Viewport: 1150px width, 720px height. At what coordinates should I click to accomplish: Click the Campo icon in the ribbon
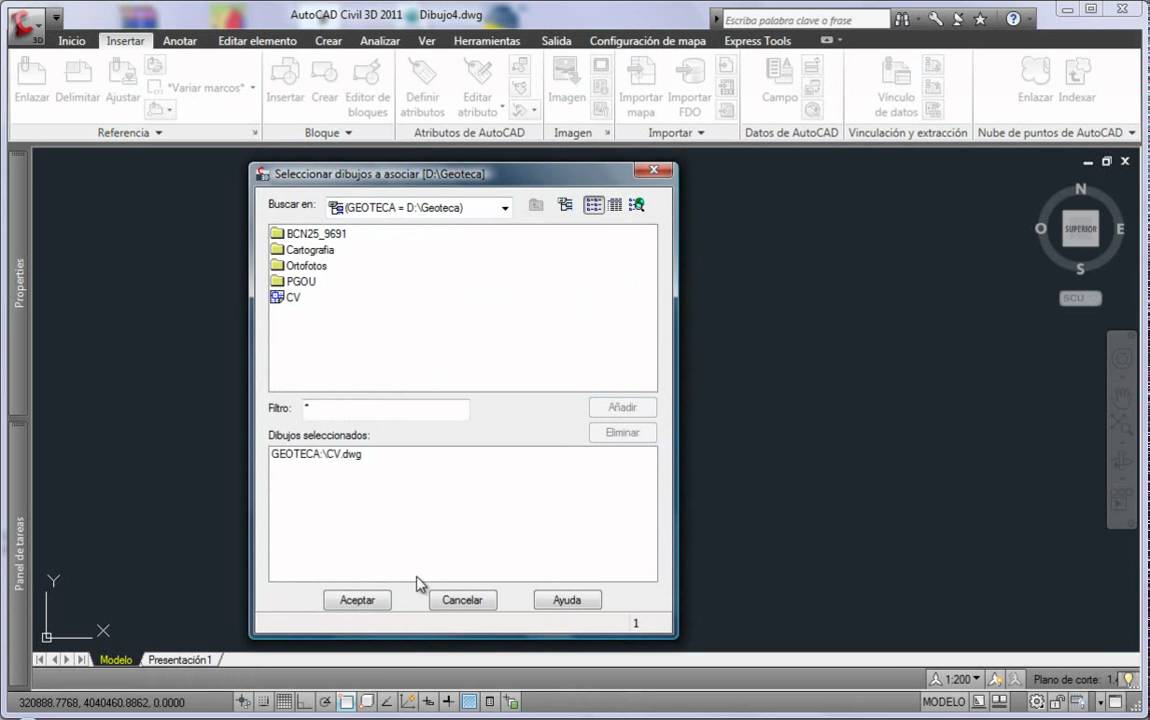click(779, 81)
